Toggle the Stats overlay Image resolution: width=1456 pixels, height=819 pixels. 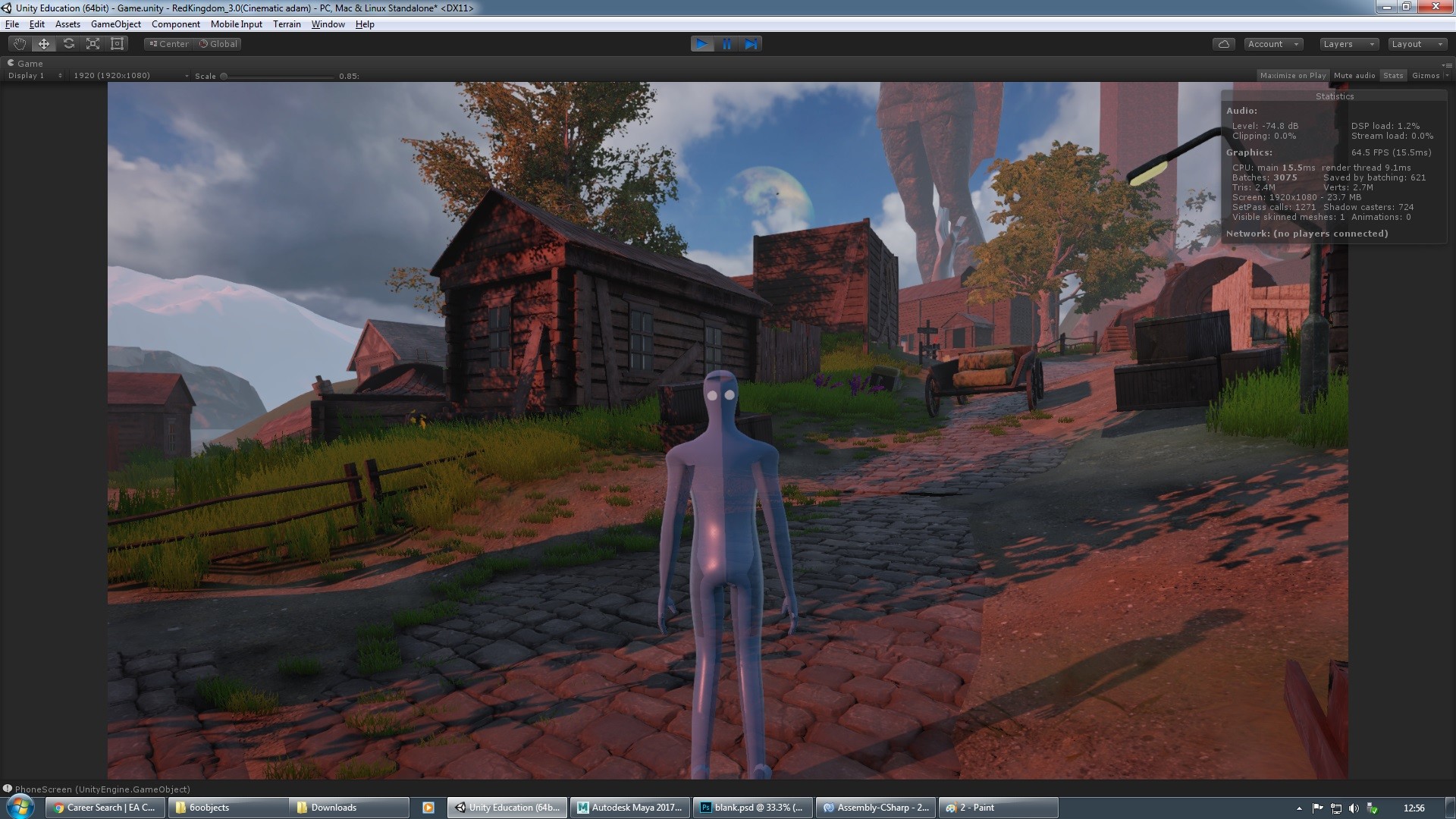coord(1392,76)
